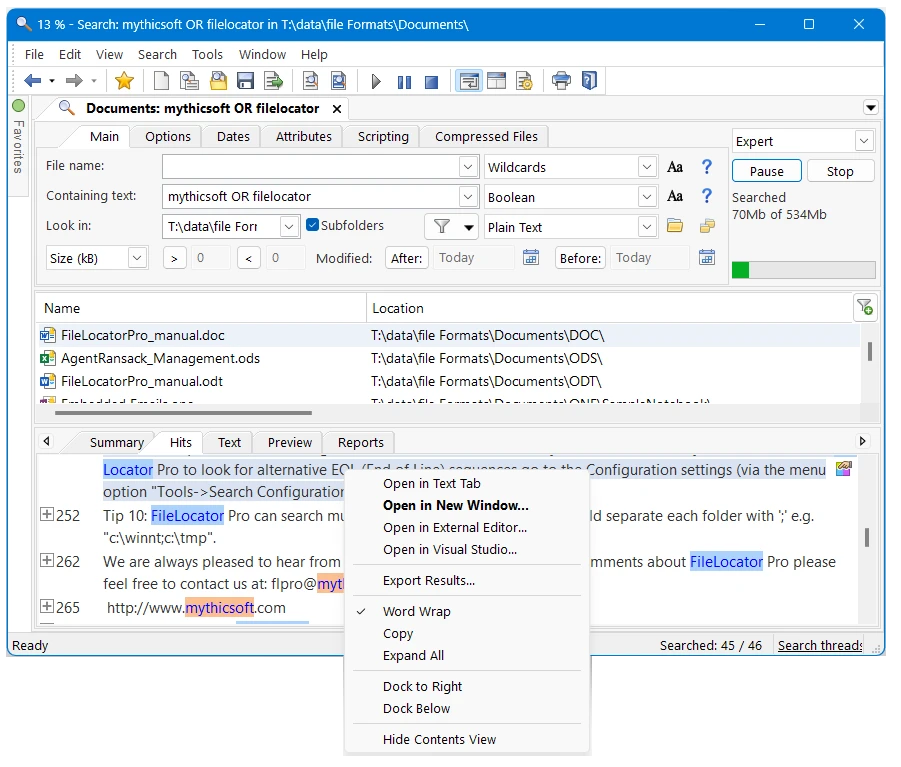Save search with the floppy disk icon
901x767 pixels.
tap(245, 81)
